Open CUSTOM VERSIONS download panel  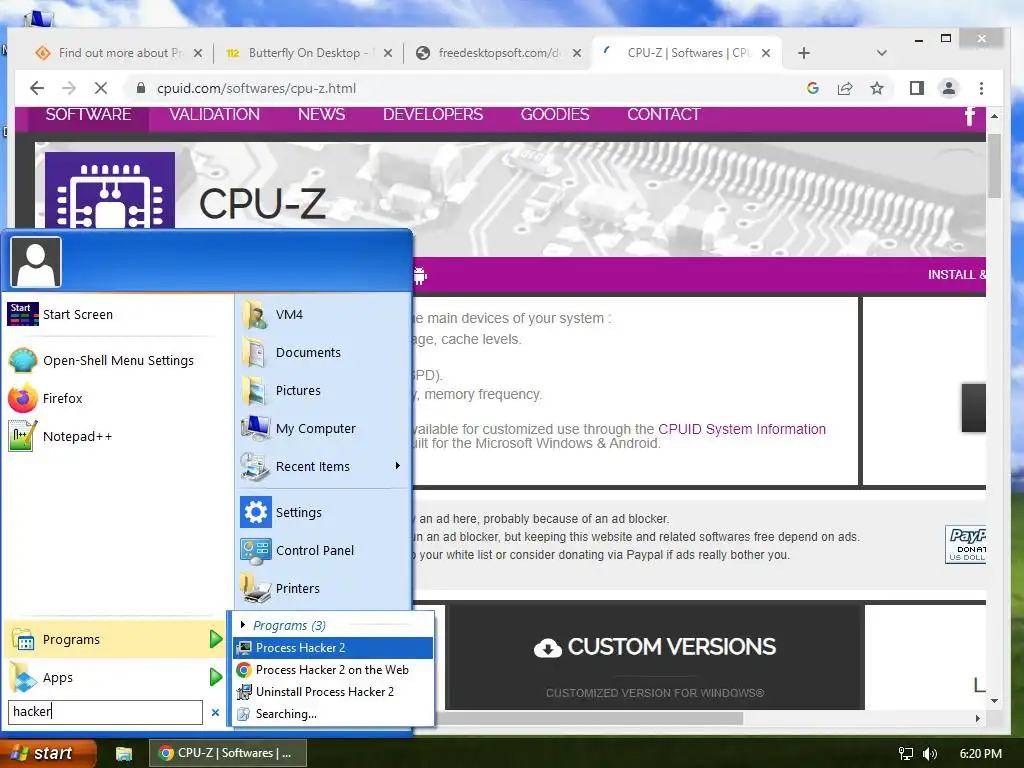655,656
